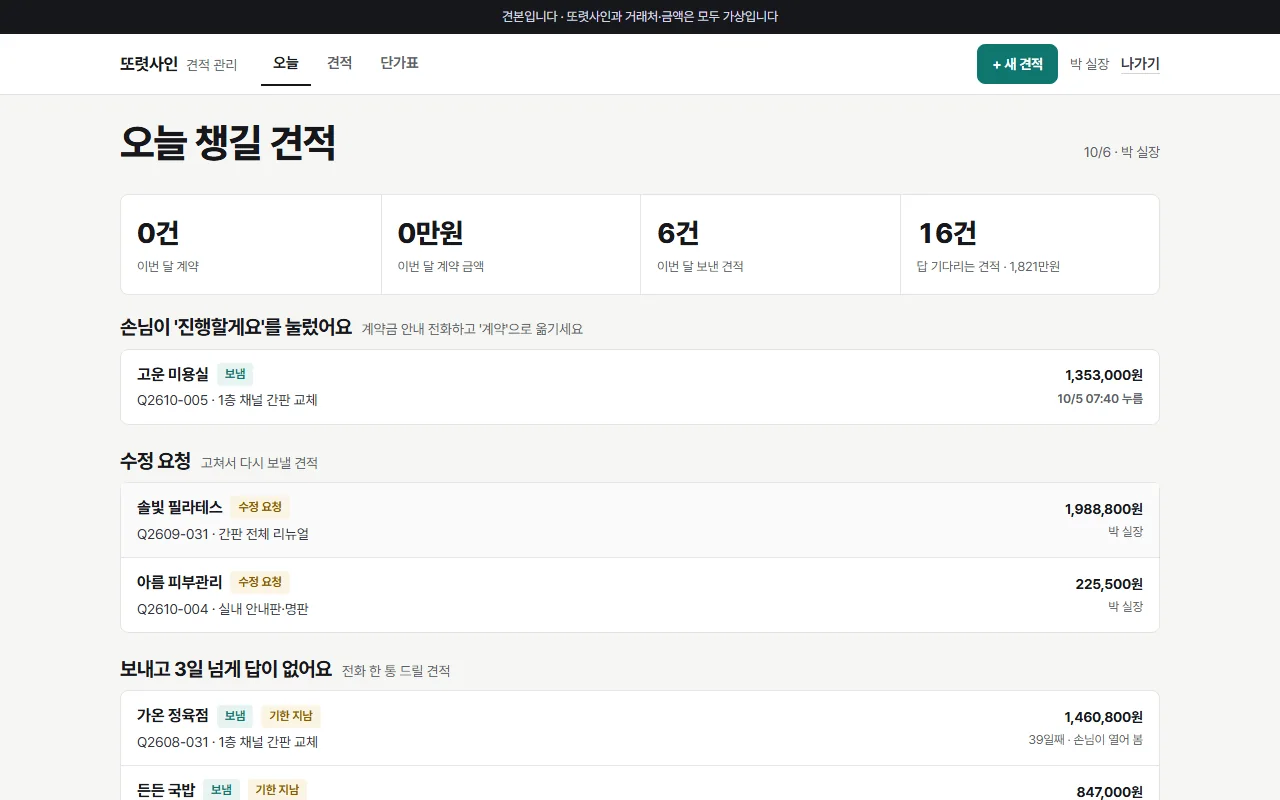Log out via the 나가기 link
The image size is (1280, 800).
1140,64
